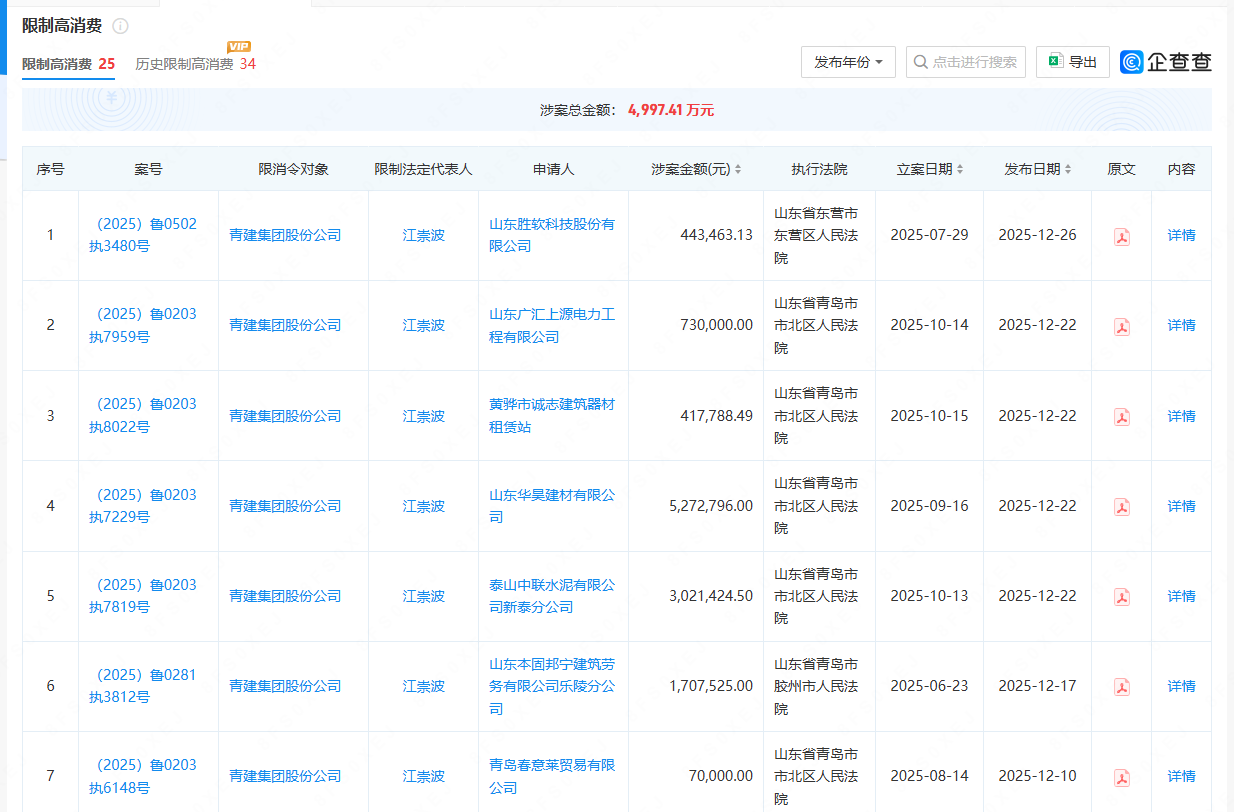Screen dimensions: 1234x812
Task: View PDF original for 山东华昊建材 row
Action: pyautogui.click(x=1121, y=507)
